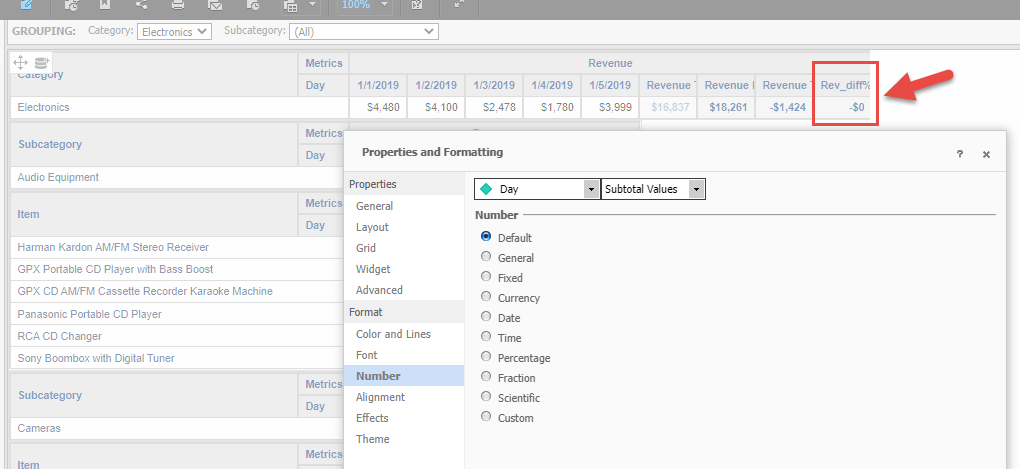Click the share icon in toolbar
Viewport: 1020px width, 469px height.
(141, 5)
